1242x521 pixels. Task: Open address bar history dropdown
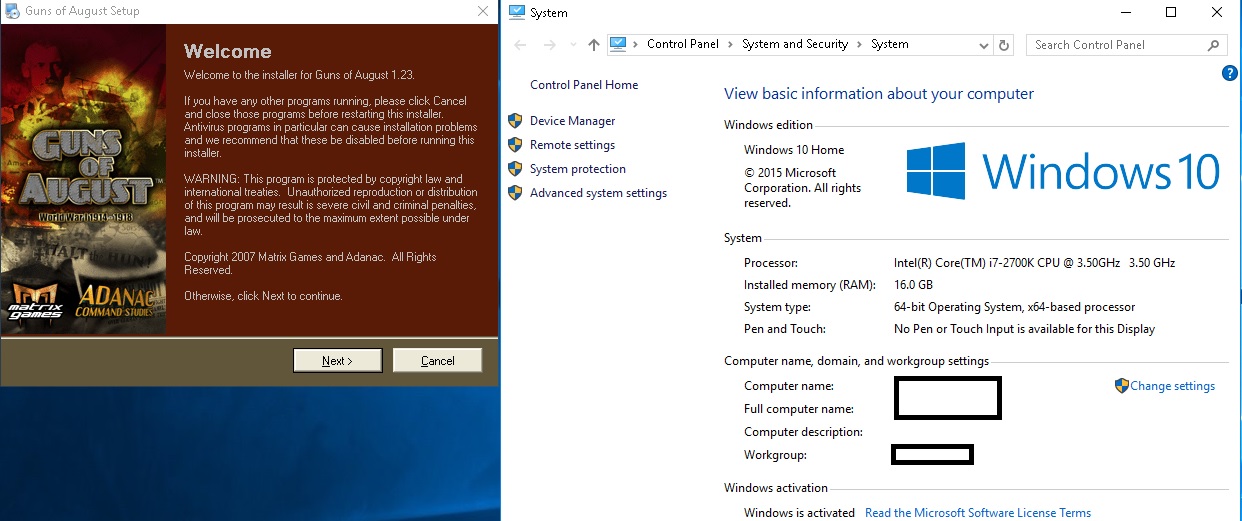click(x=984, y=45)
